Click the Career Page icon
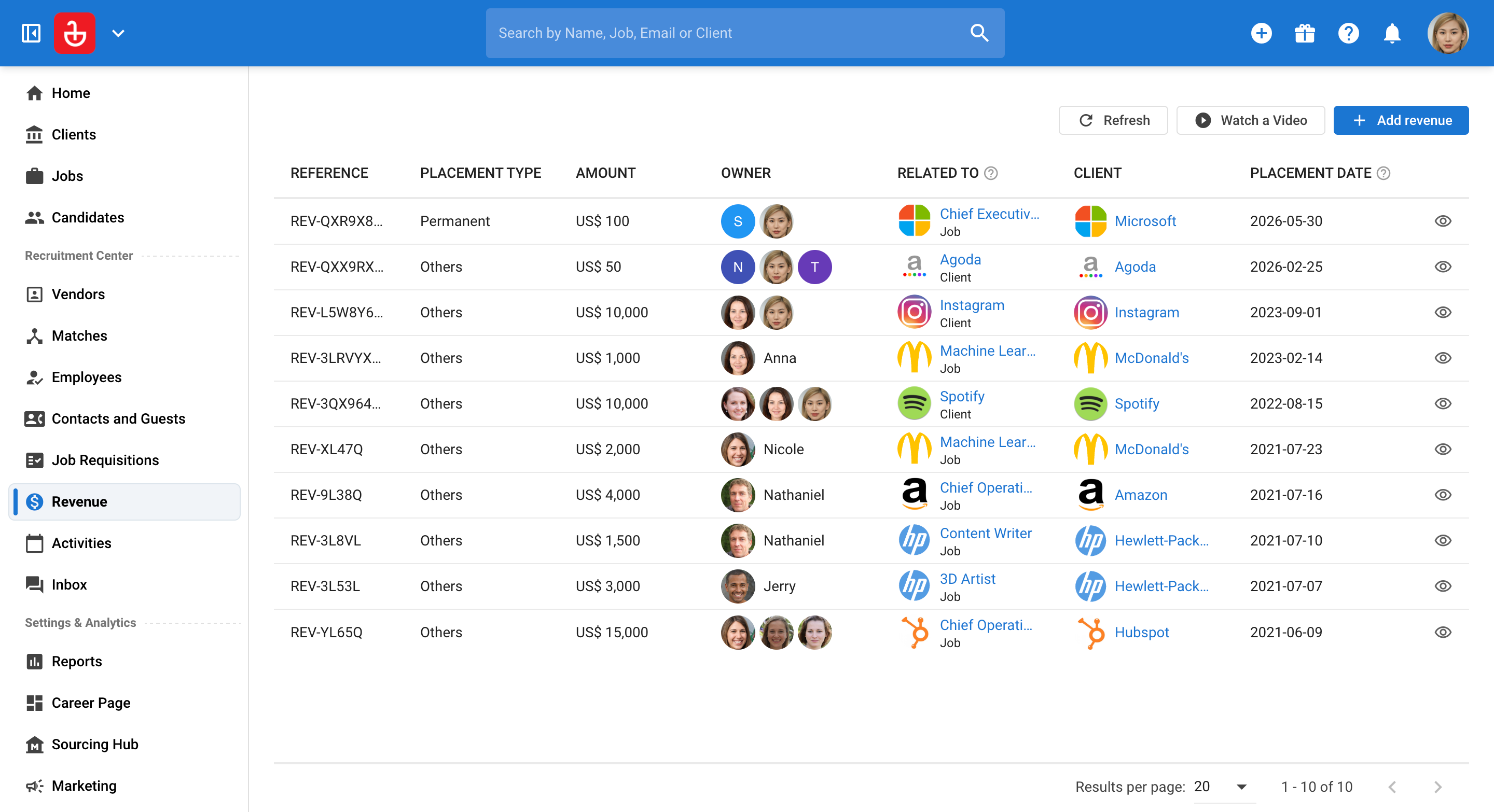Viewport: 1494px width, 812px height. 34,703
